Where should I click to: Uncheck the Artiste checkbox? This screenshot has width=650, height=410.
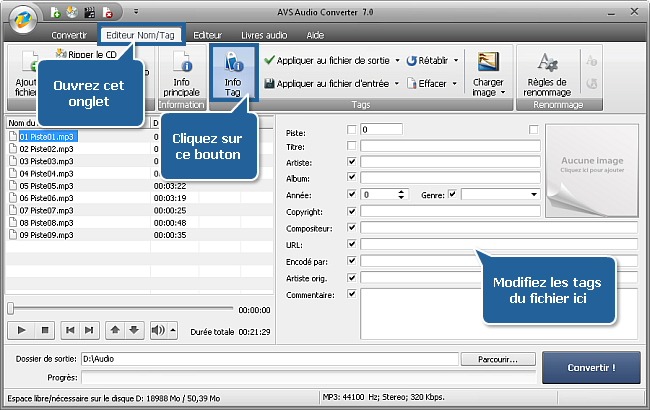351,162
